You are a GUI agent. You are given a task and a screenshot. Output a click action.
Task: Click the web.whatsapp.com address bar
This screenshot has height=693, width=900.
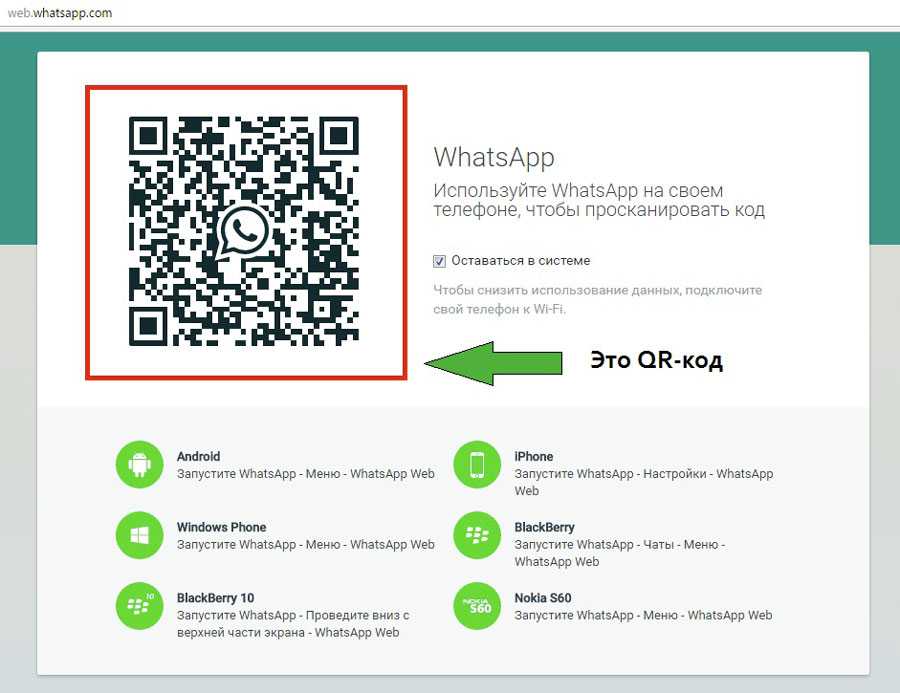coord(60,13)
